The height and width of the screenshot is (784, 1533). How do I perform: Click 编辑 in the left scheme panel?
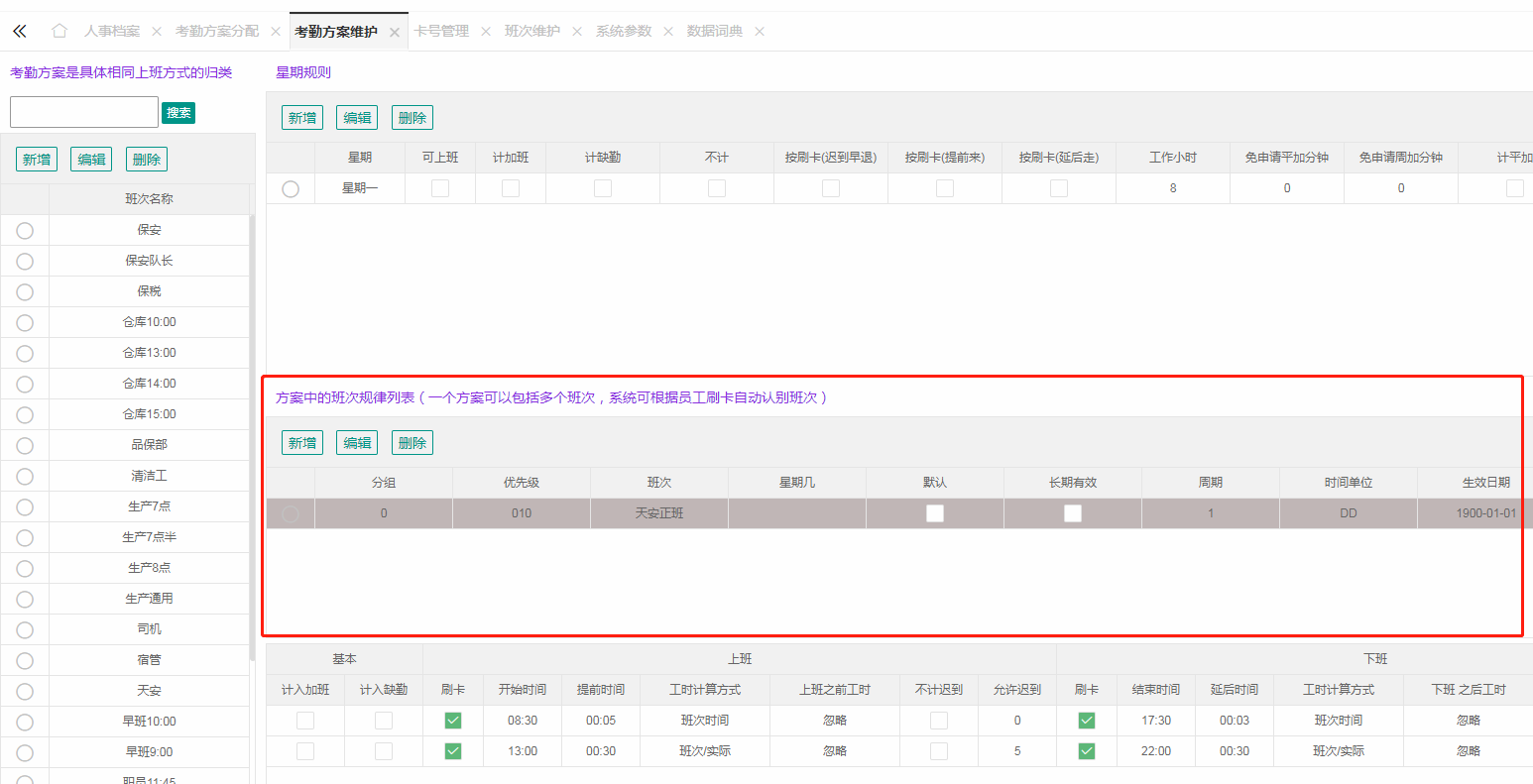(91, 160)
